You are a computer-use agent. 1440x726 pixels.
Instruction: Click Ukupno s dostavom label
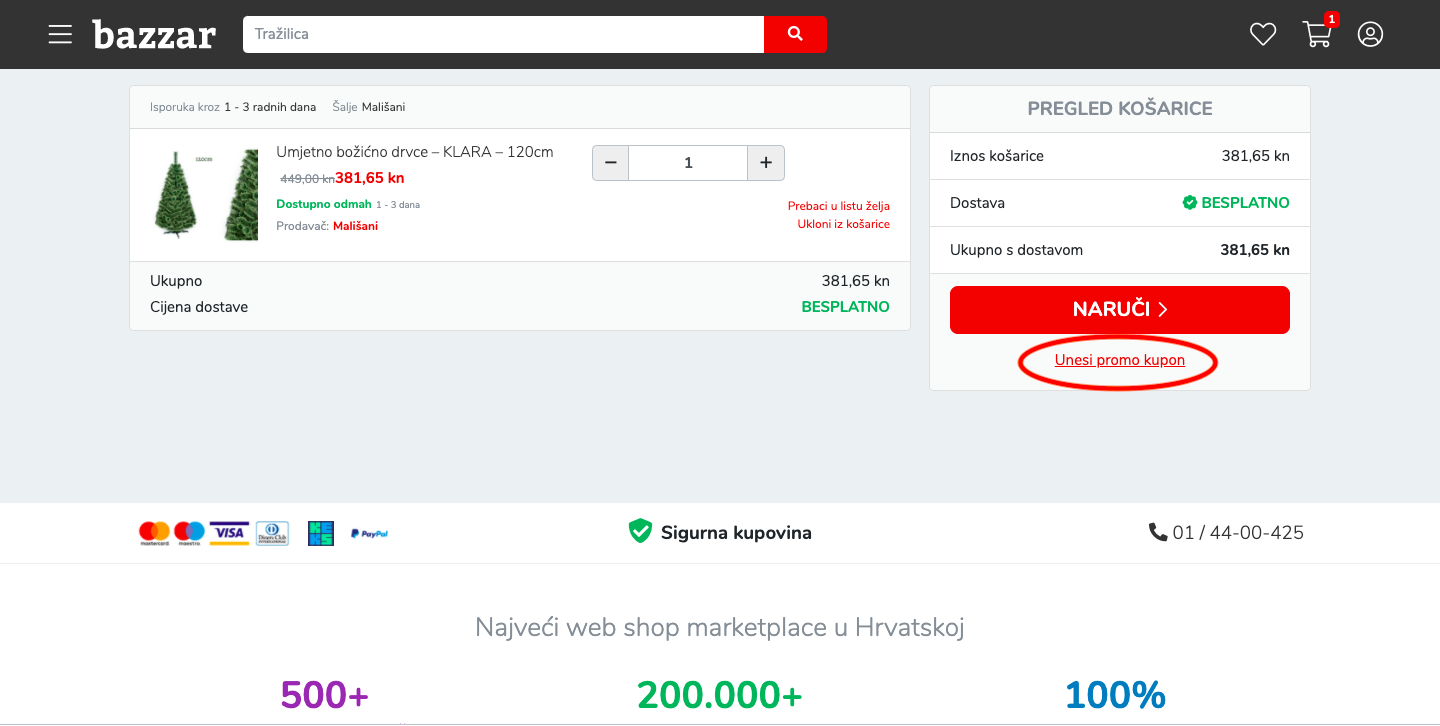(x=1016, y=250)
